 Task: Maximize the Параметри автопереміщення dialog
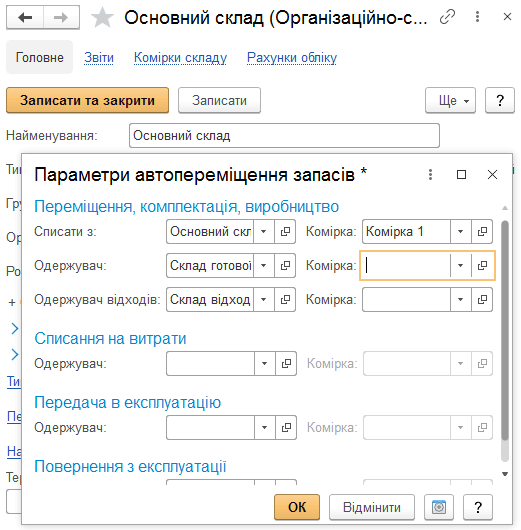tap(461, 174)
